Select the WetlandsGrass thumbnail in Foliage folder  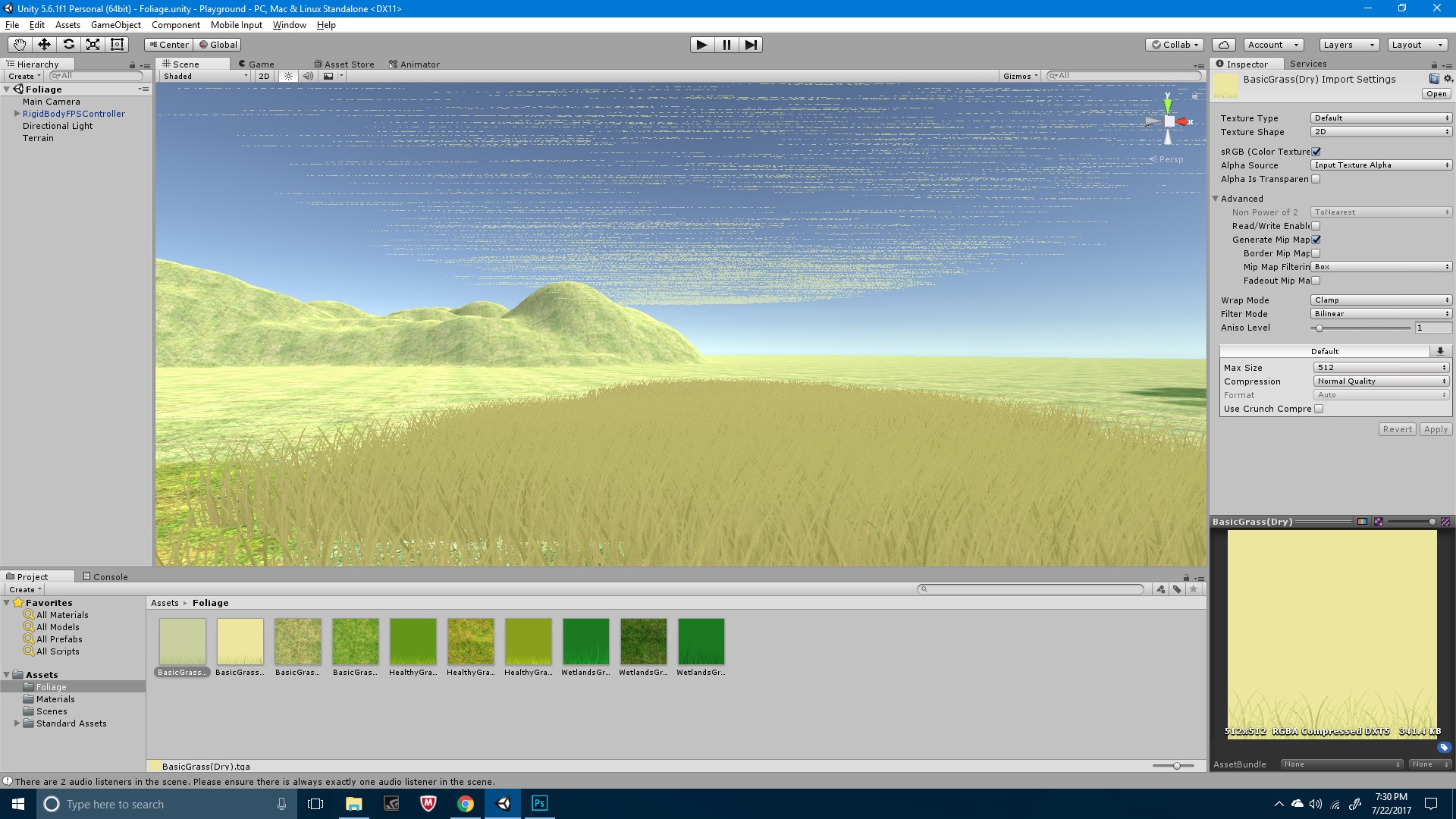[585, 641]
